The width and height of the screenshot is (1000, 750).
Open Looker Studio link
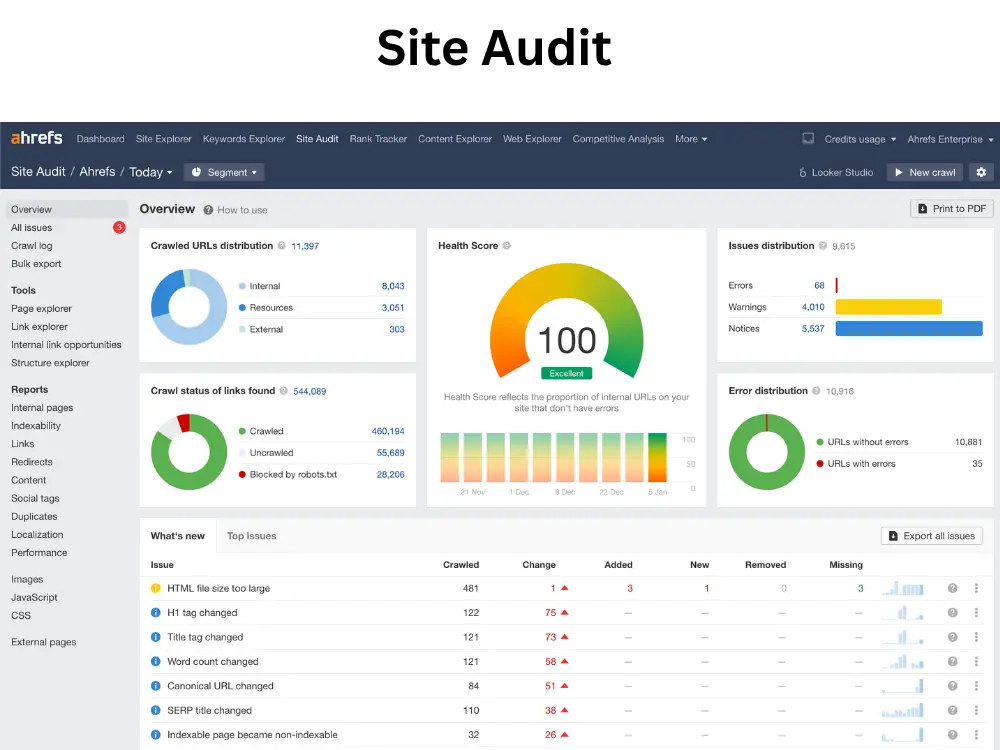pyautogui.click(x=835, y=172)
